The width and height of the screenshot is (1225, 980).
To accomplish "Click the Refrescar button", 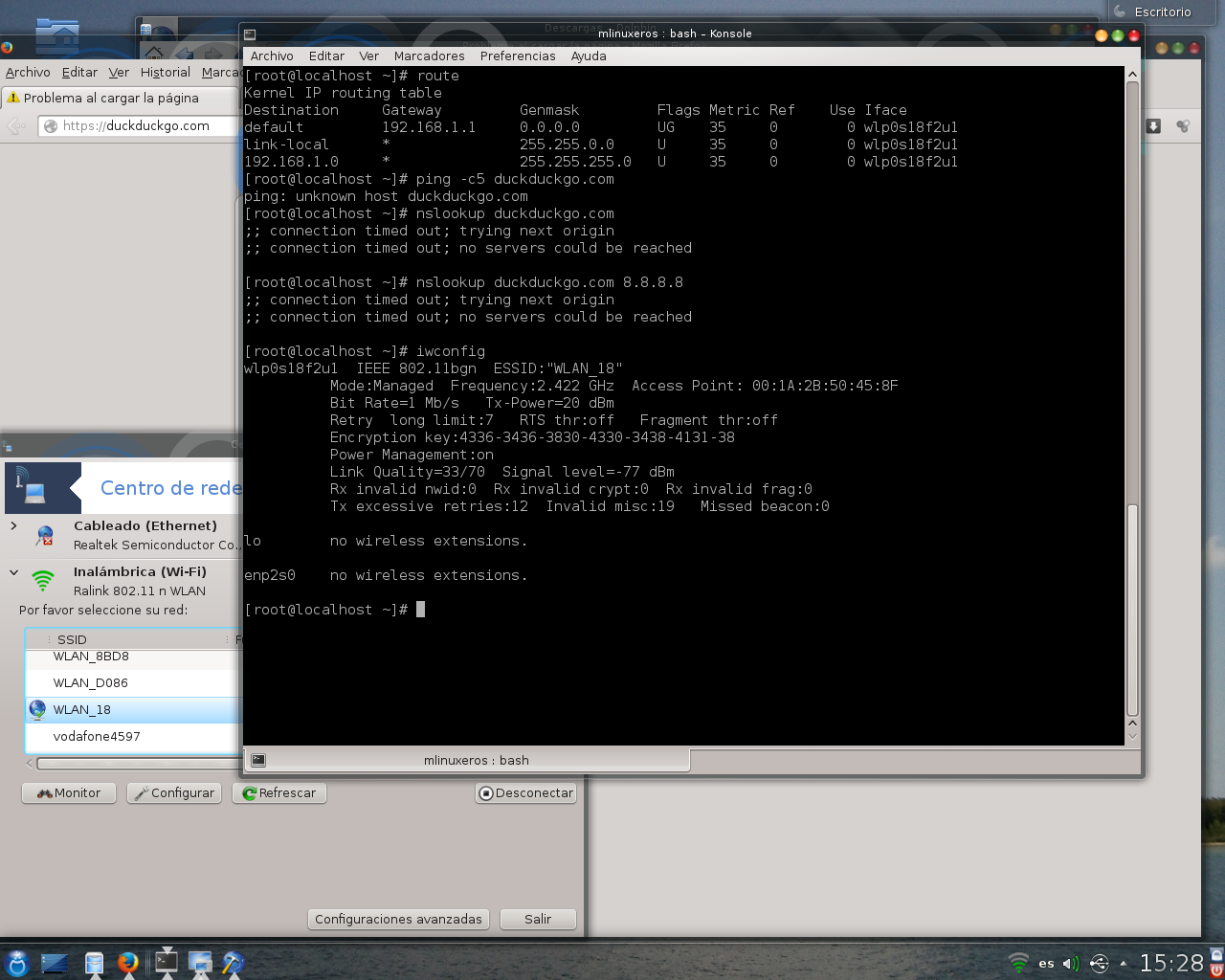I will pyautogui.click(x=279, y=792).
